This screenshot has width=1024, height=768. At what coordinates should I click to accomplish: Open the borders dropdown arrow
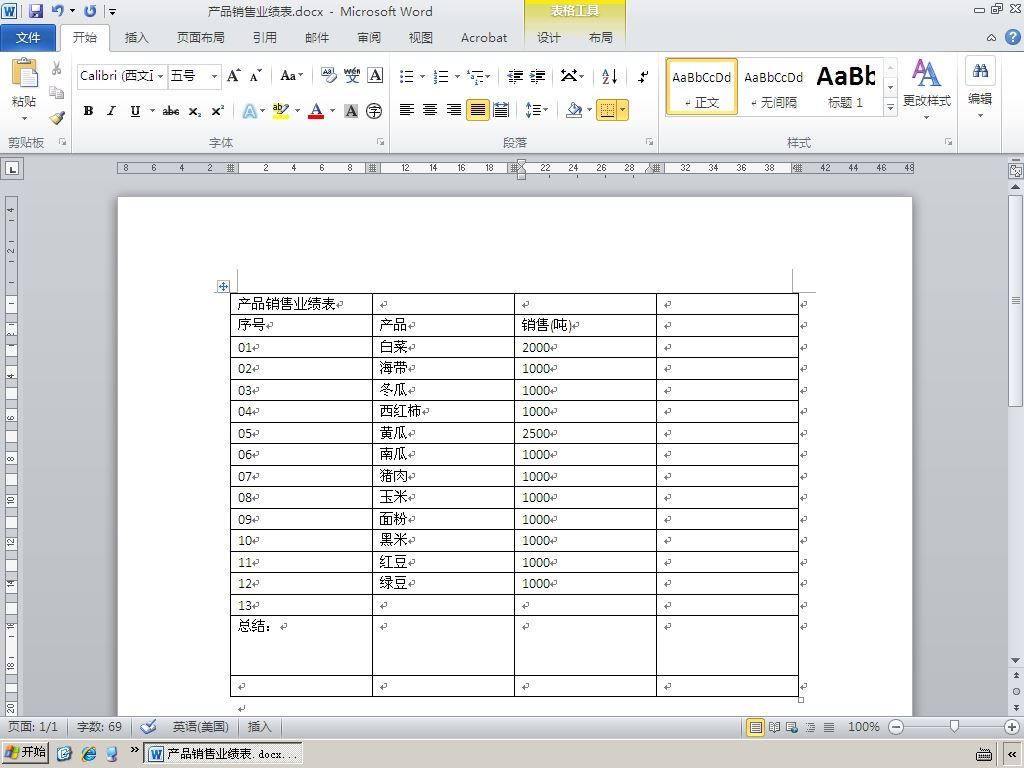623,110
